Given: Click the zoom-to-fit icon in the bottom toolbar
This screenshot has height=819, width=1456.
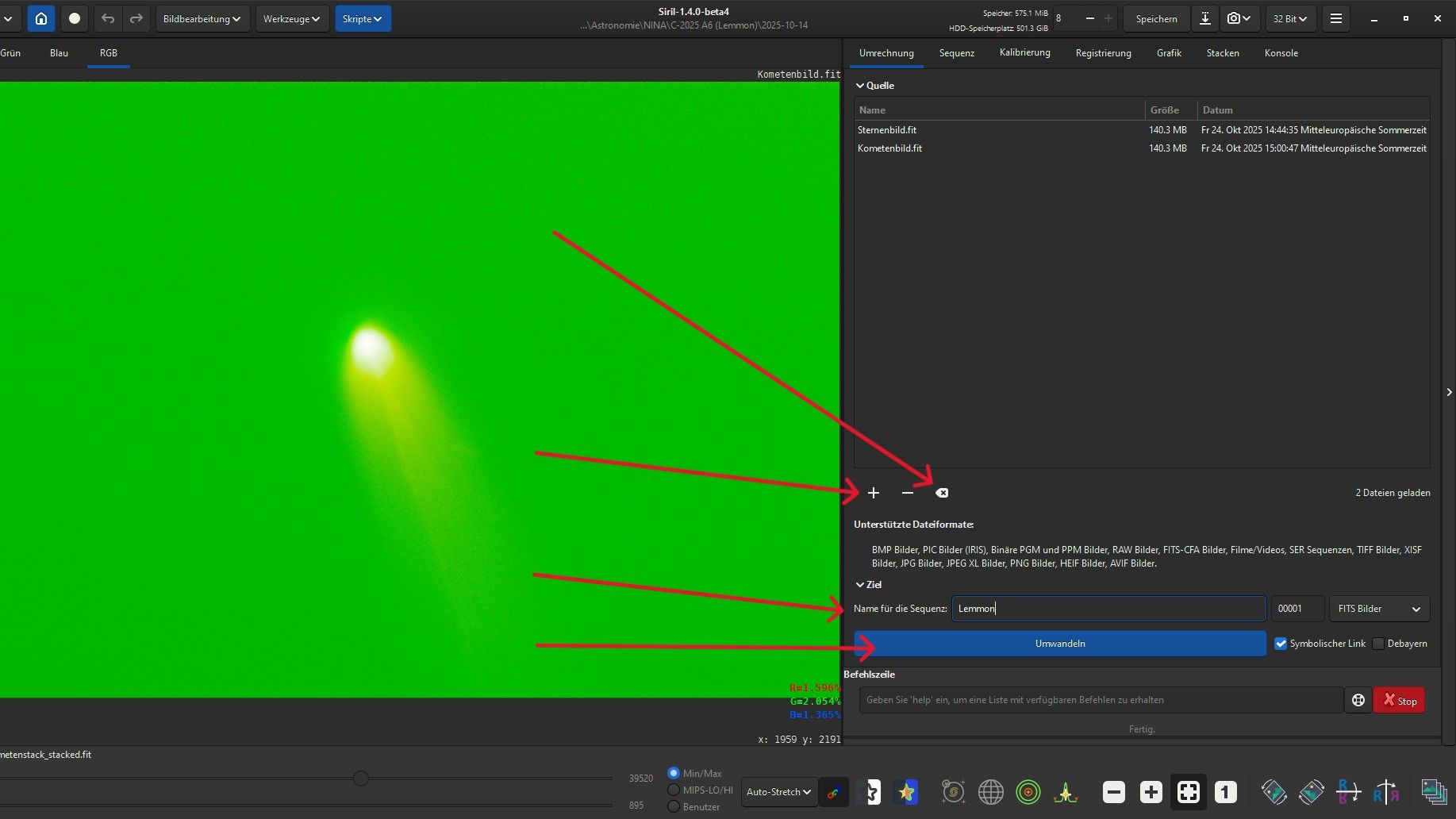Looking at the screenshot, I should tap(1188, 791).
